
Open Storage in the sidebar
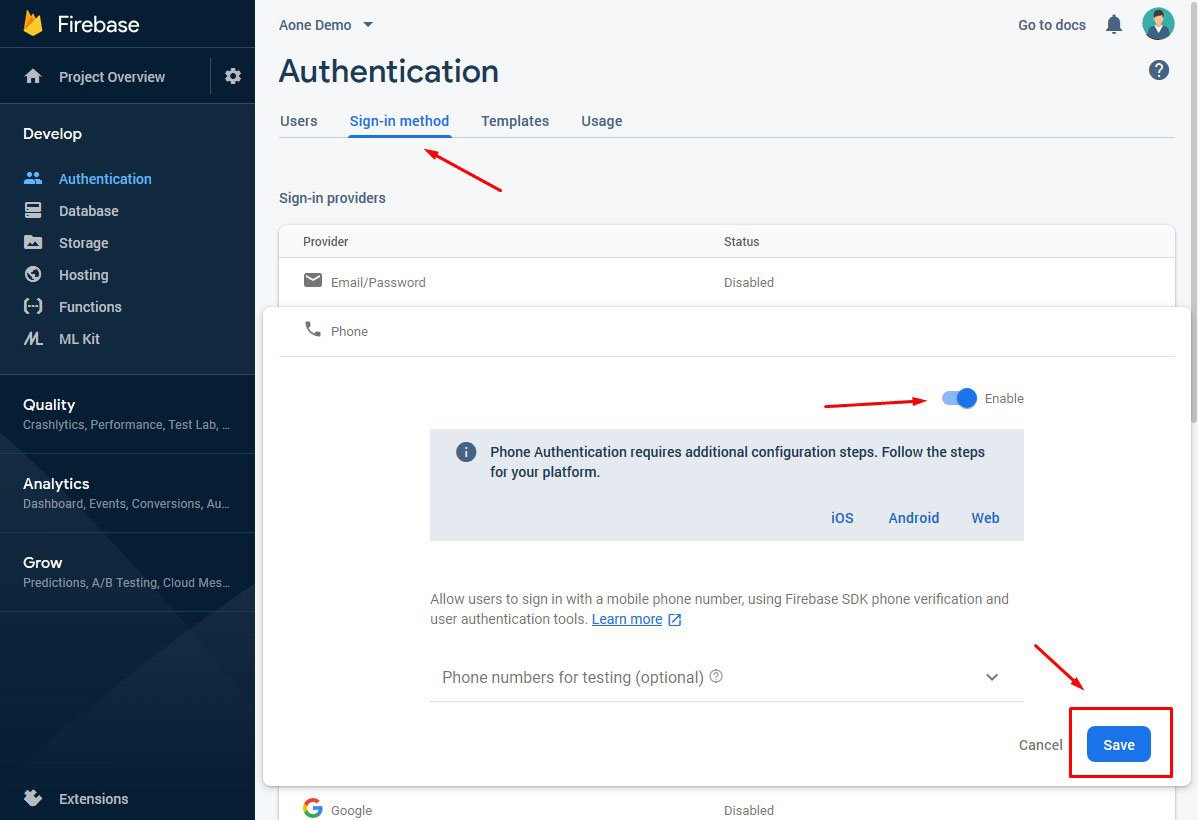coord(83,243)
